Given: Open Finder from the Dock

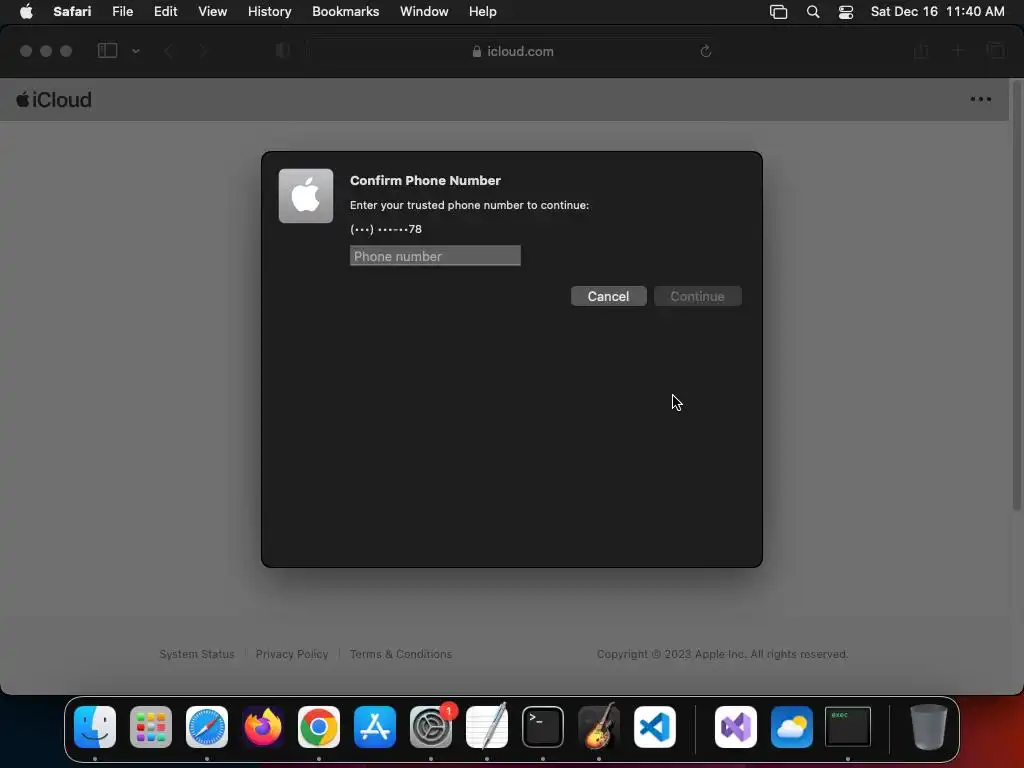Looking at the screenshot, I should [x=95, y=727].
